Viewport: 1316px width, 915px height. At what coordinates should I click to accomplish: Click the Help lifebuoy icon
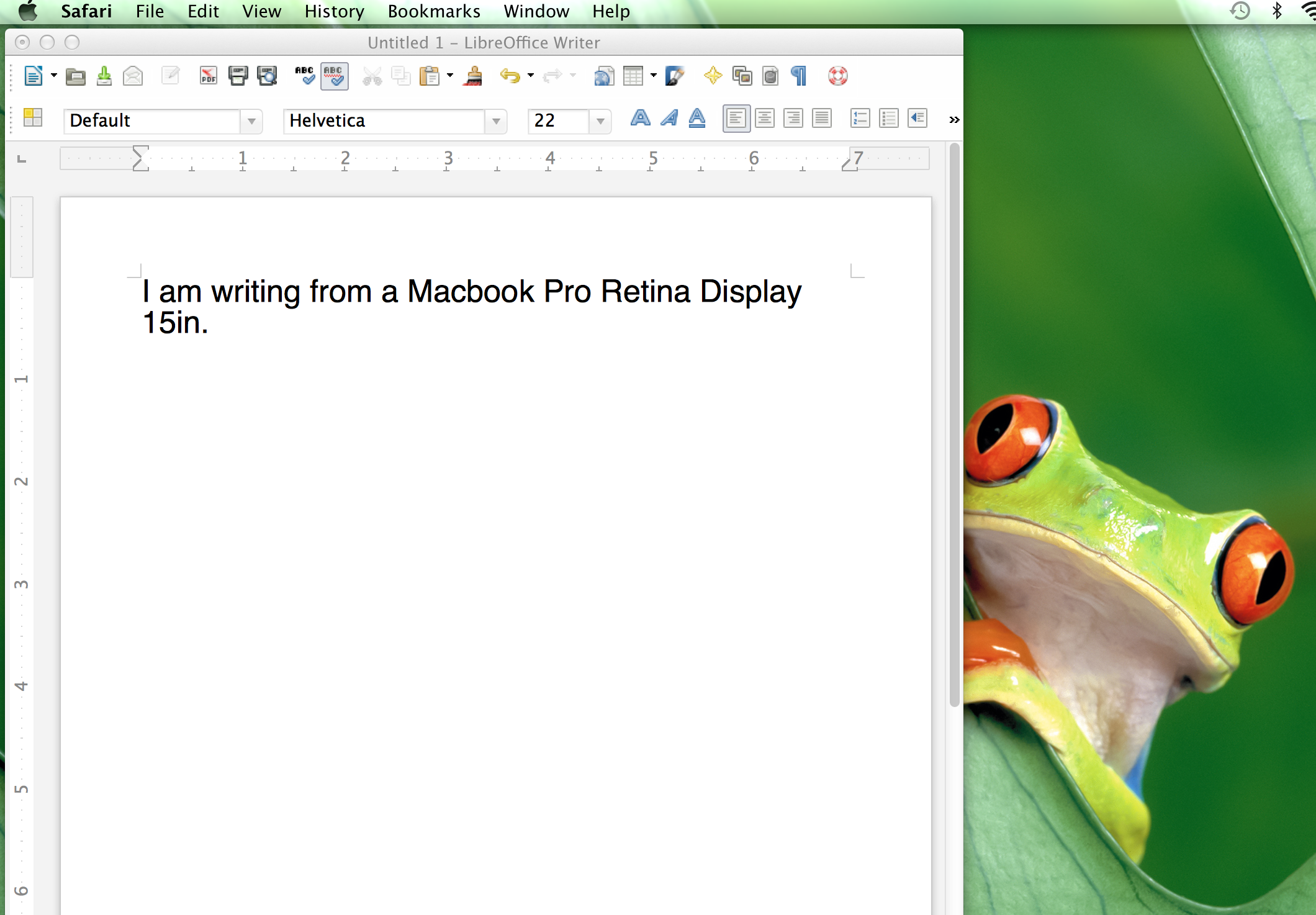click(x=837, y=76)
